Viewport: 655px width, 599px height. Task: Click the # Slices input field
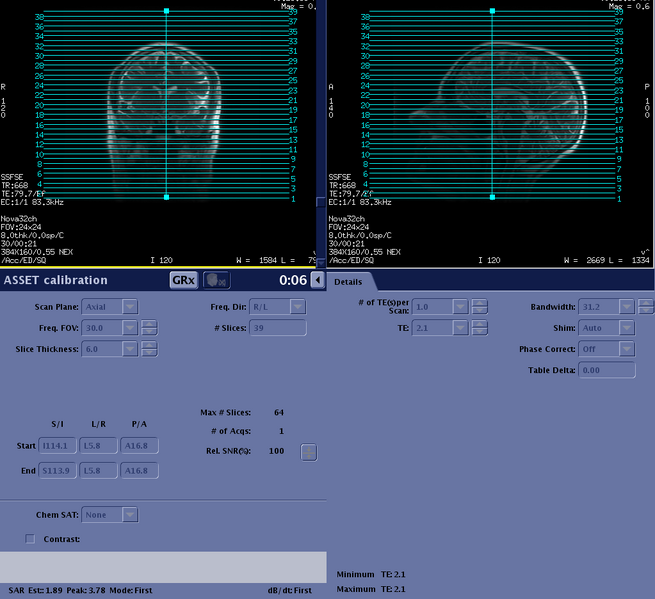[277, 328]
